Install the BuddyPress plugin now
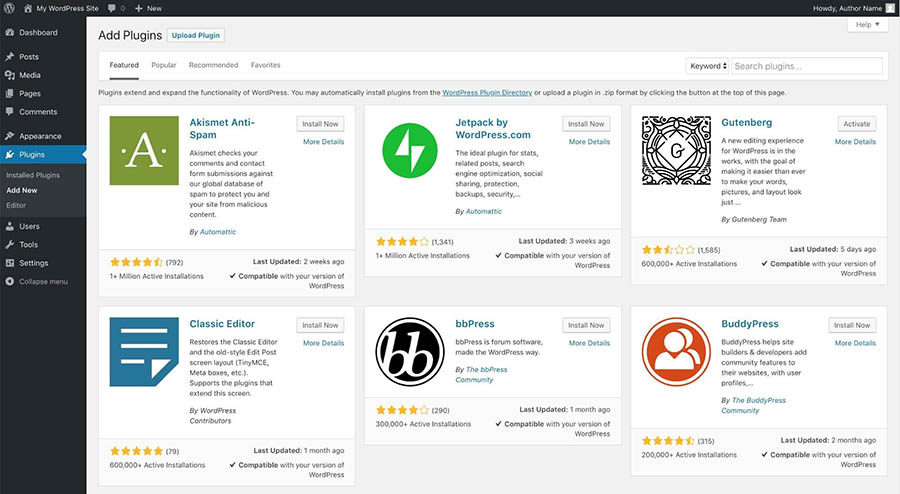This screenshot has height=494, width=900. [852, 325]
